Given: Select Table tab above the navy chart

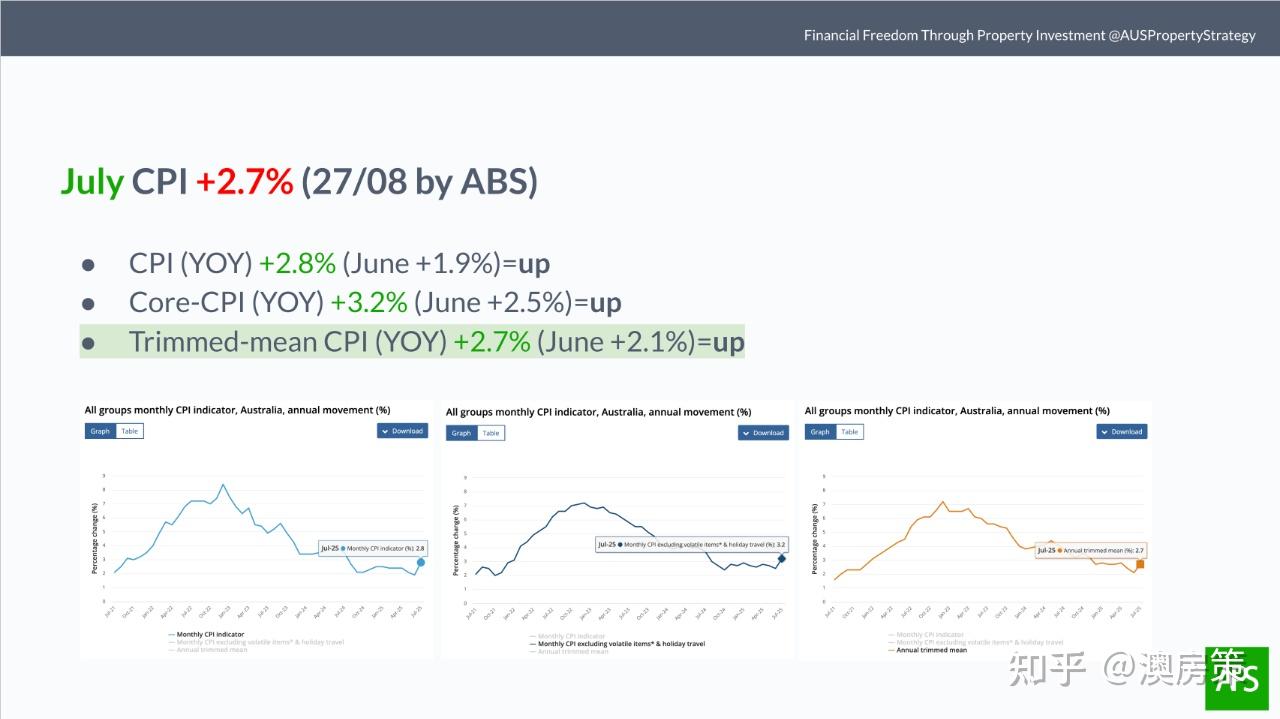Looking at the screenshot, I should pyautogui.click(x=490, y=433).
